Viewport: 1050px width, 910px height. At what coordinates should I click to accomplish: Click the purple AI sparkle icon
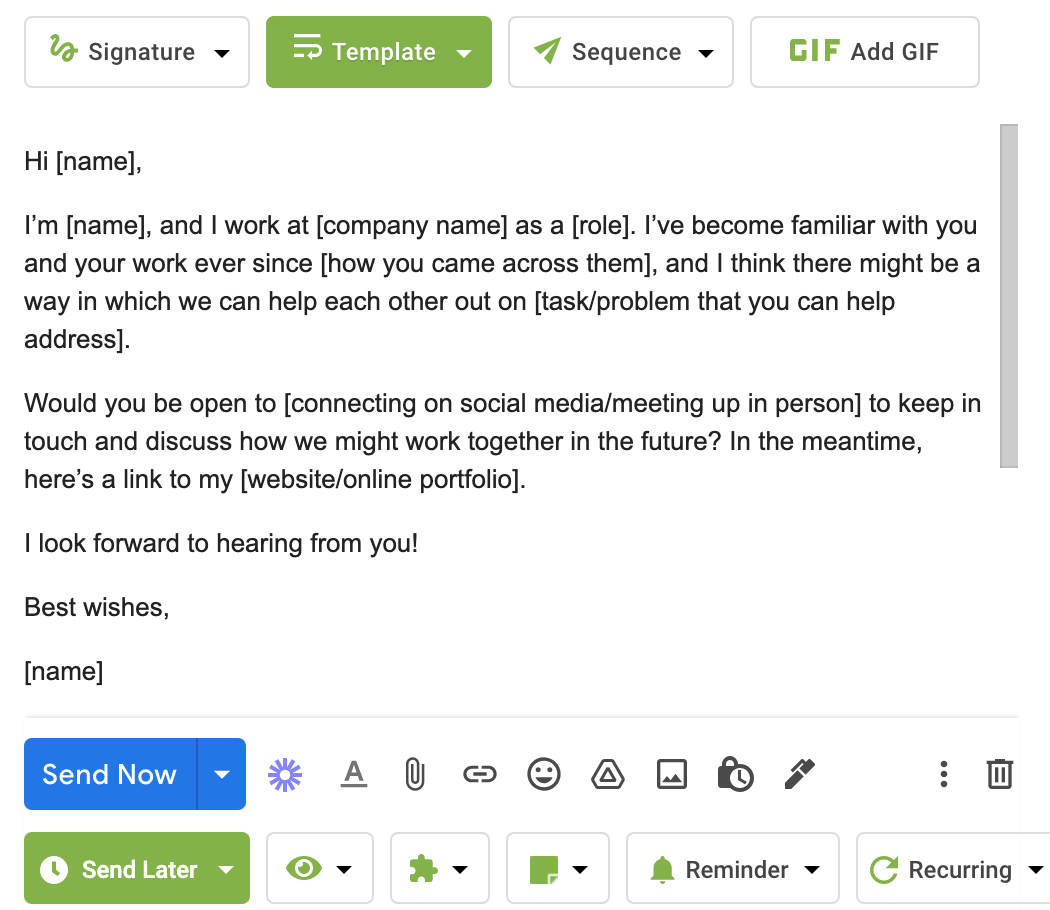[x=285, y=774]
